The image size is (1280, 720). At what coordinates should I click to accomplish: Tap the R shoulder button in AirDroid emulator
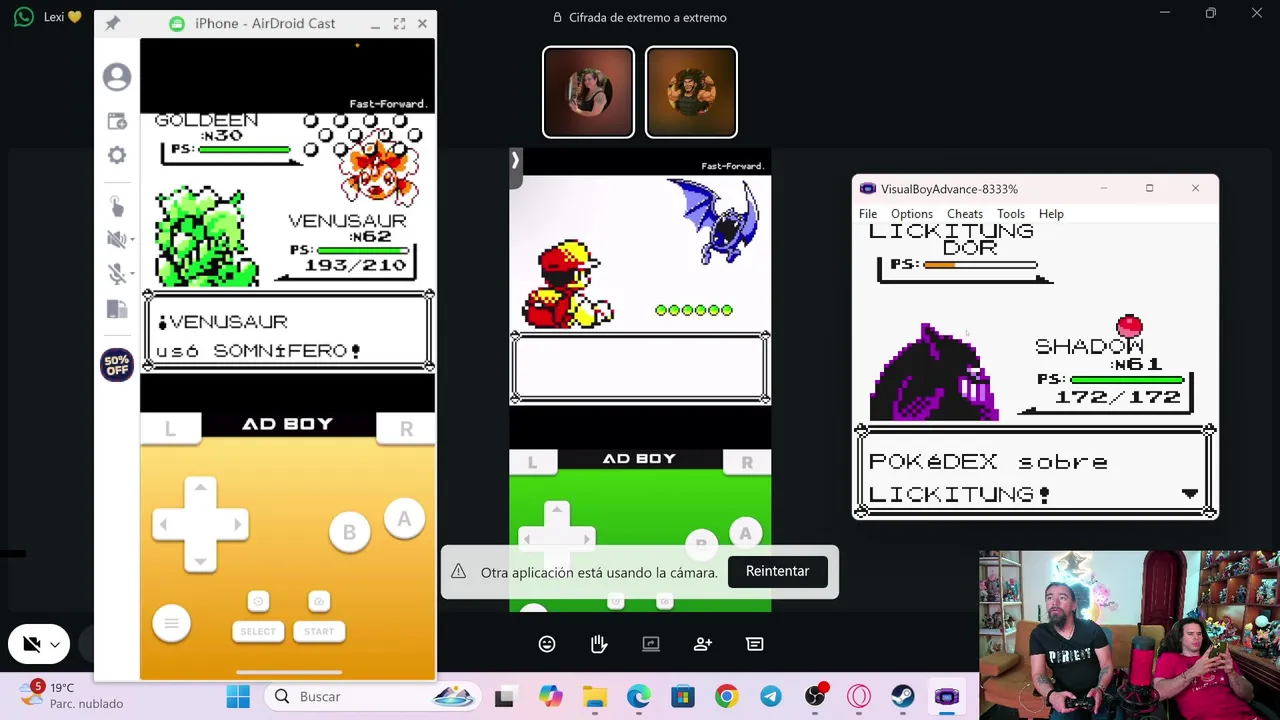(x=406, y=428)
